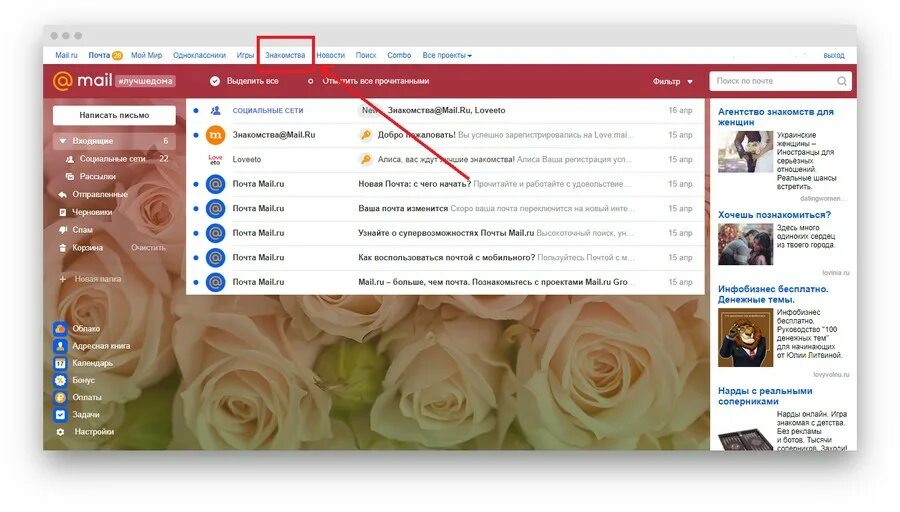Click the выход link
Image resolution: width=900 pixels, height=512 pixels.
pos(833,56)
